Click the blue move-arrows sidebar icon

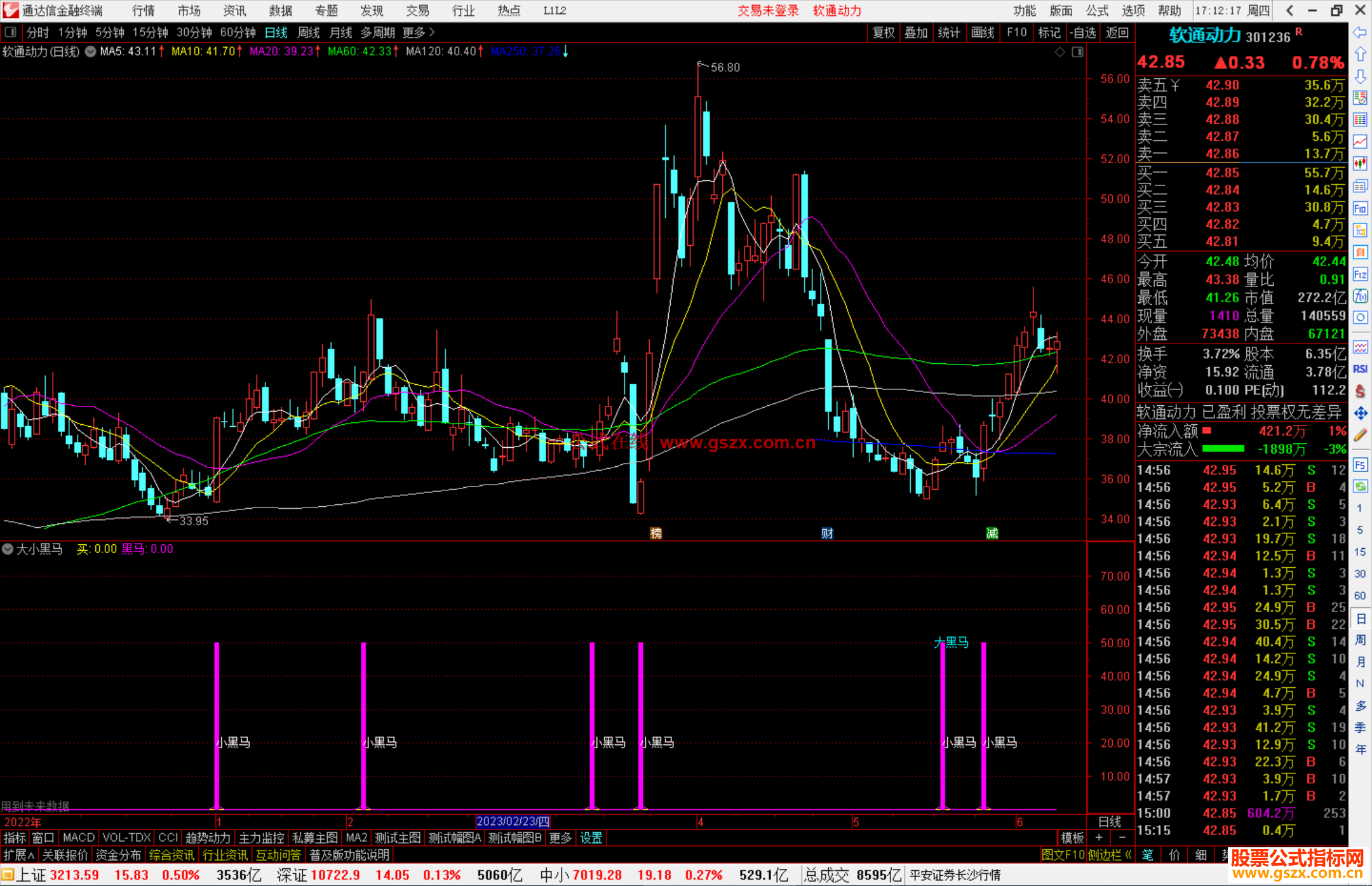1360,413
